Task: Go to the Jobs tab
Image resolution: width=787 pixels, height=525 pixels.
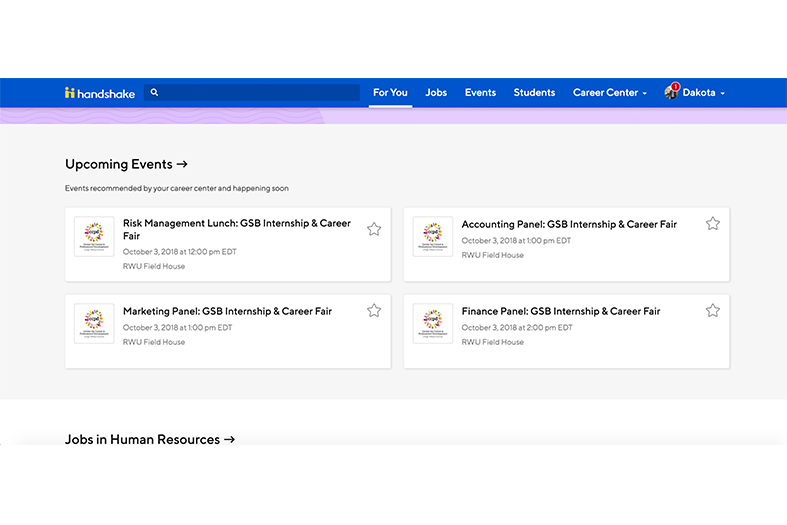Action: click(436, 93)
